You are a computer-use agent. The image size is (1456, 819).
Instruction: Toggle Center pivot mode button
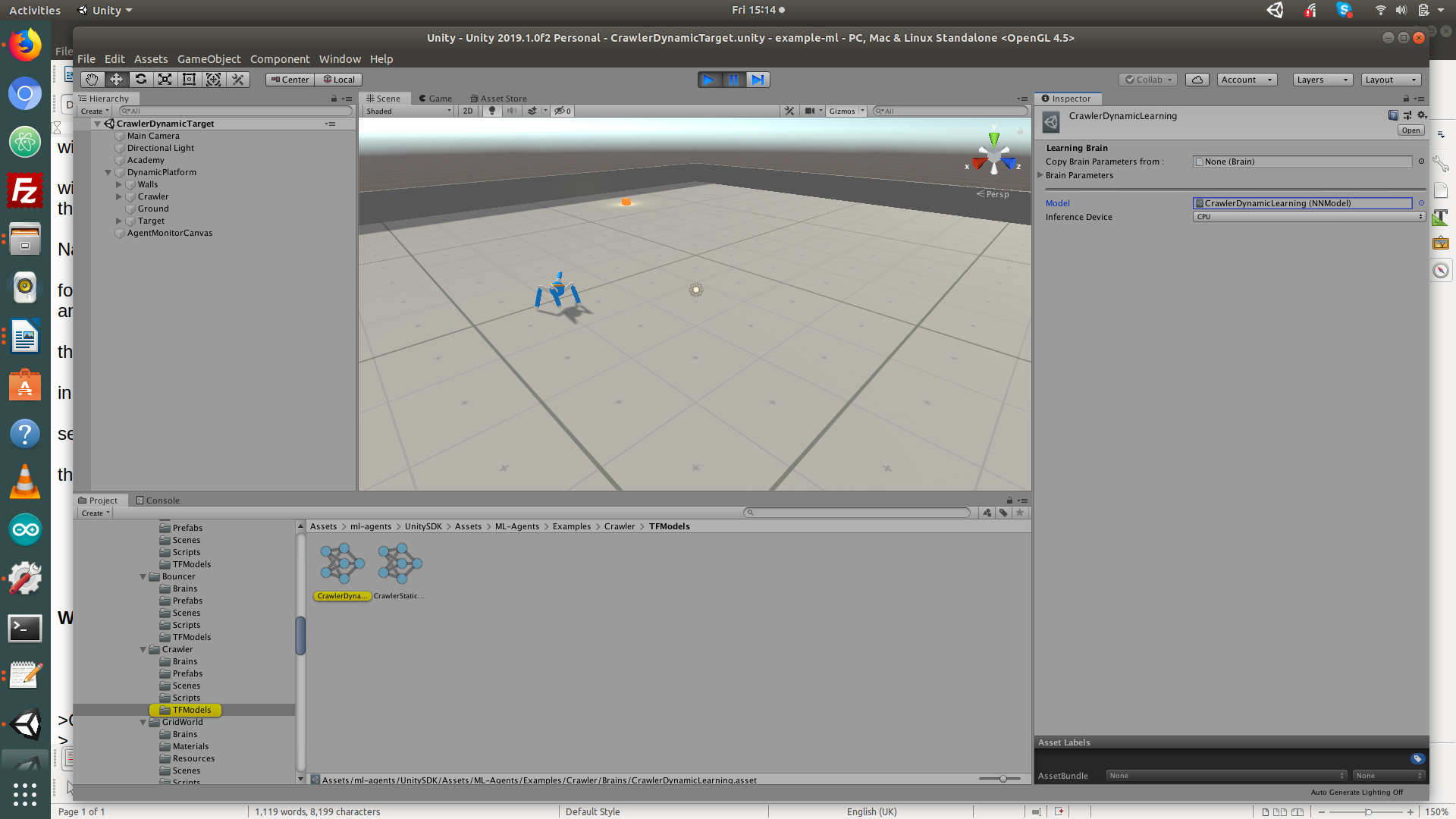(x=290, y=80)
